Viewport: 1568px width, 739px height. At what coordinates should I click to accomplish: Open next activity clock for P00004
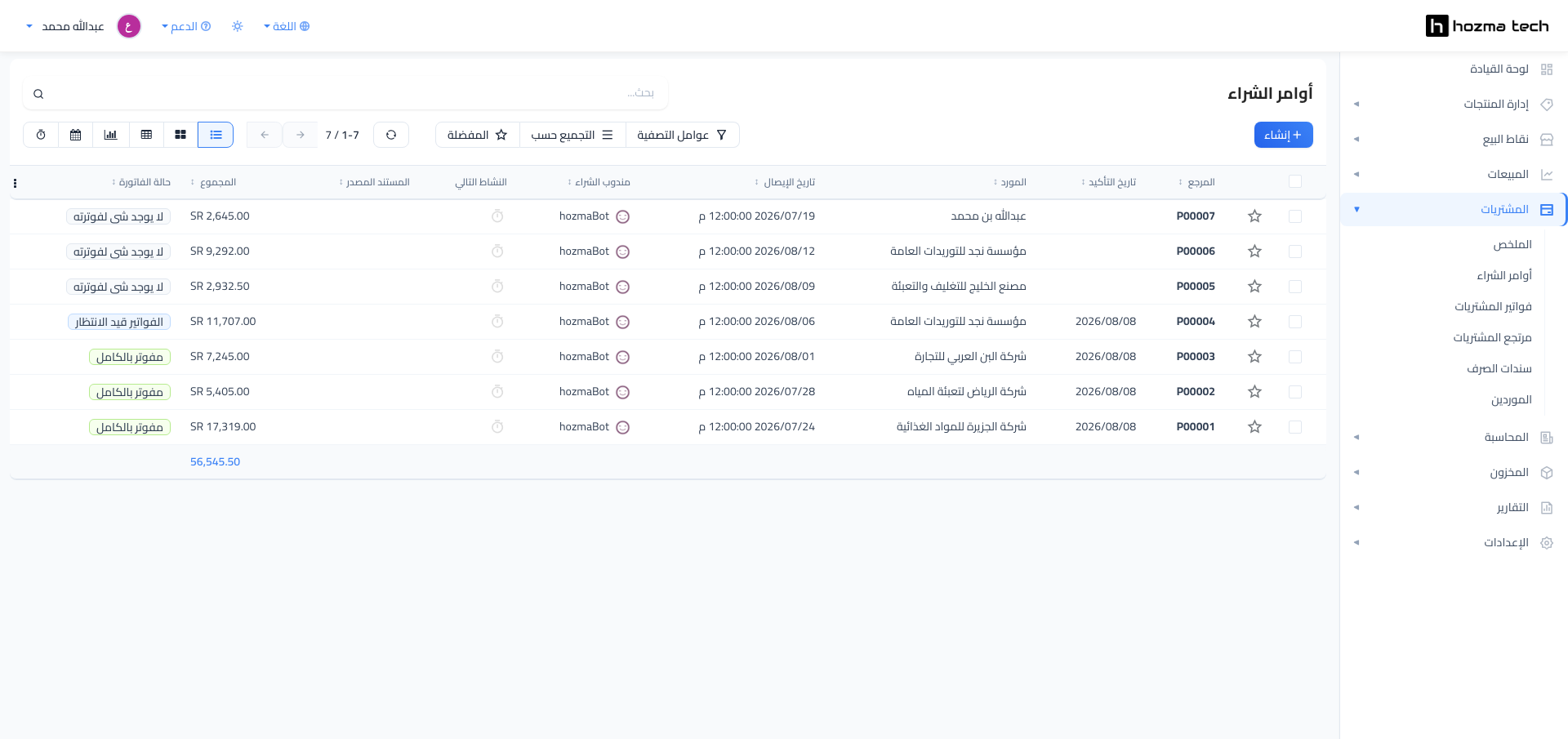coord(497,322)
